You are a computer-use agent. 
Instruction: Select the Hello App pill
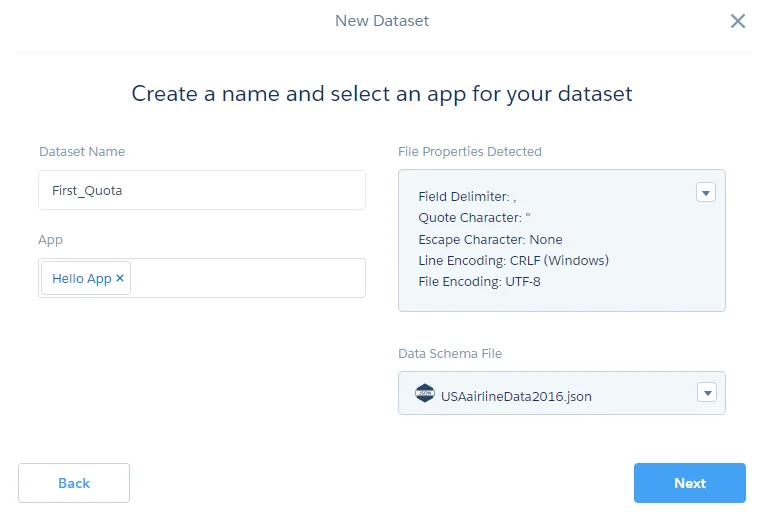pos(81,279)
